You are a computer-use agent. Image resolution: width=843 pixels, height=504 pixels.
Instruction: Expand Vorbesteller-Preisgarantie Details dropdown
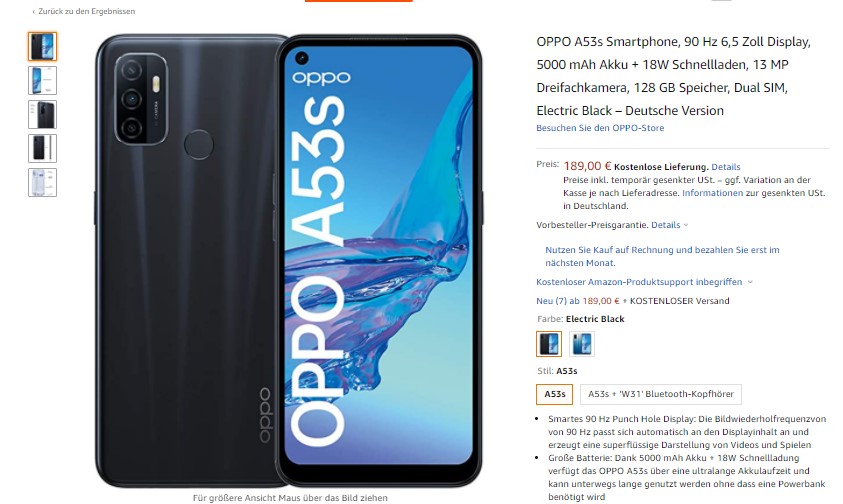(669, 225)
